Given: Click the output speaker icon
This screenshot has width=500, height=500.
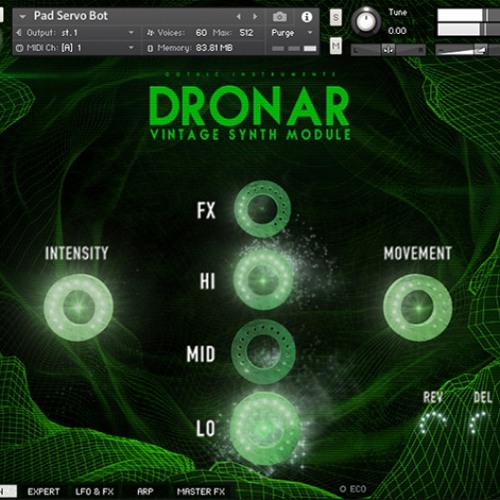Looking at the screenshot, I should tap(19, 33).
